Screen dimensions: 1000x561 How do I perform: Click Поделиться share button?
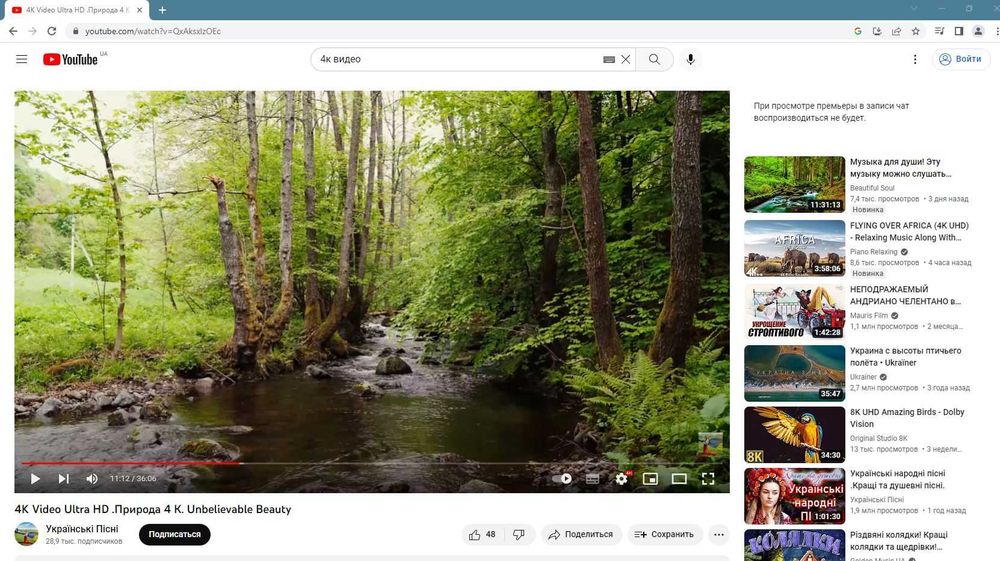[x=580, y=534]
